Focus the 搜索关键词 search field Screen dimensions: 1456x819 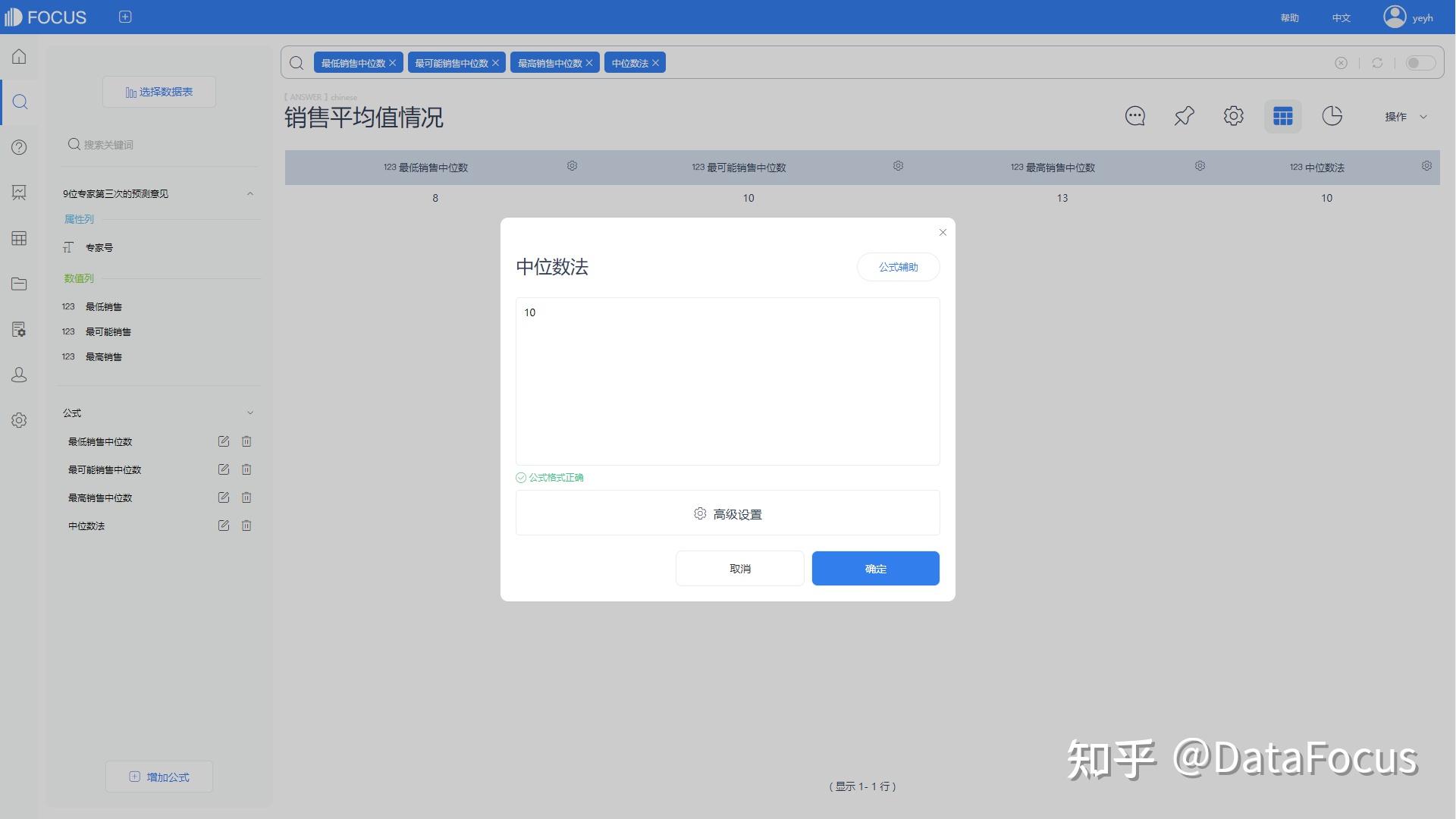click(x=159, y=145)
